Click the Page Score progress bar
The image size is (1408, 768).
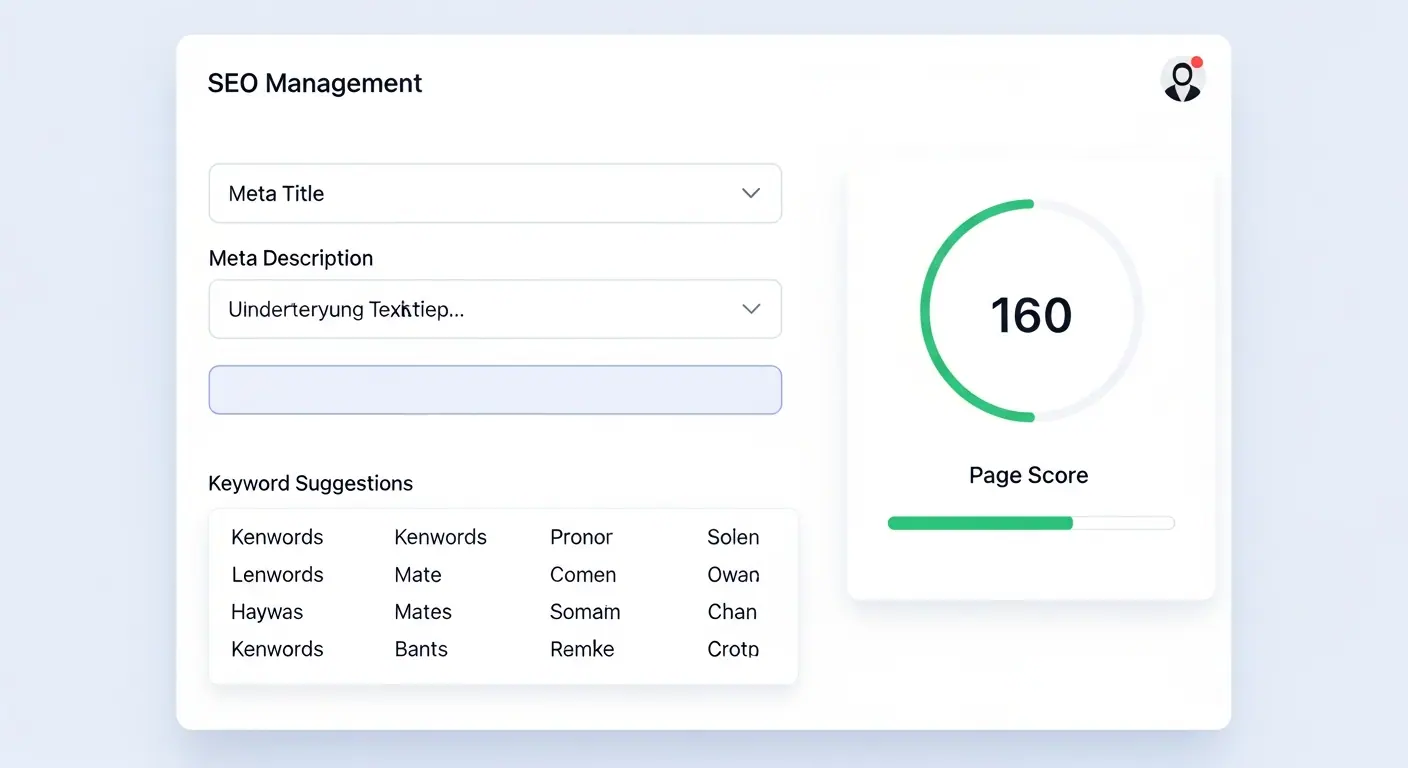coord(1030,522)
